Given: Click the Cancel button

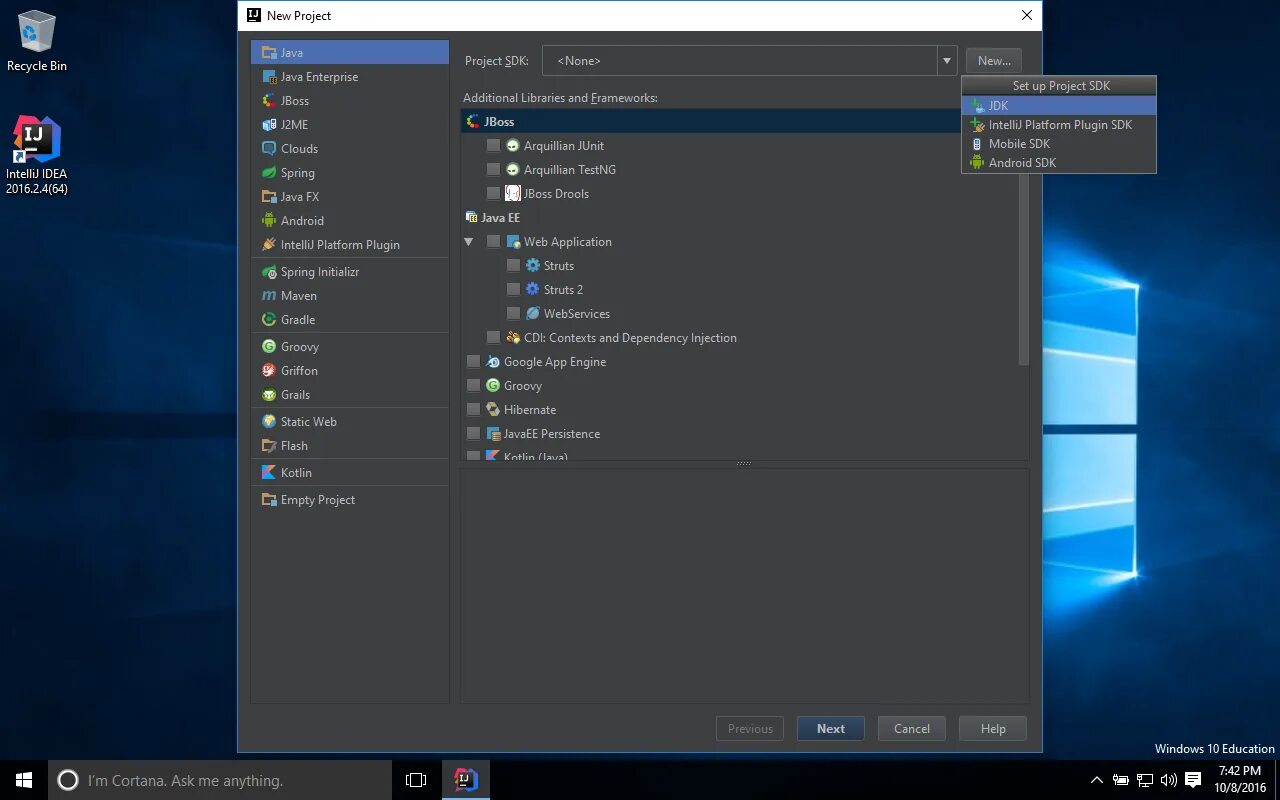Looking at the screenshot, I should coord(912,729).
